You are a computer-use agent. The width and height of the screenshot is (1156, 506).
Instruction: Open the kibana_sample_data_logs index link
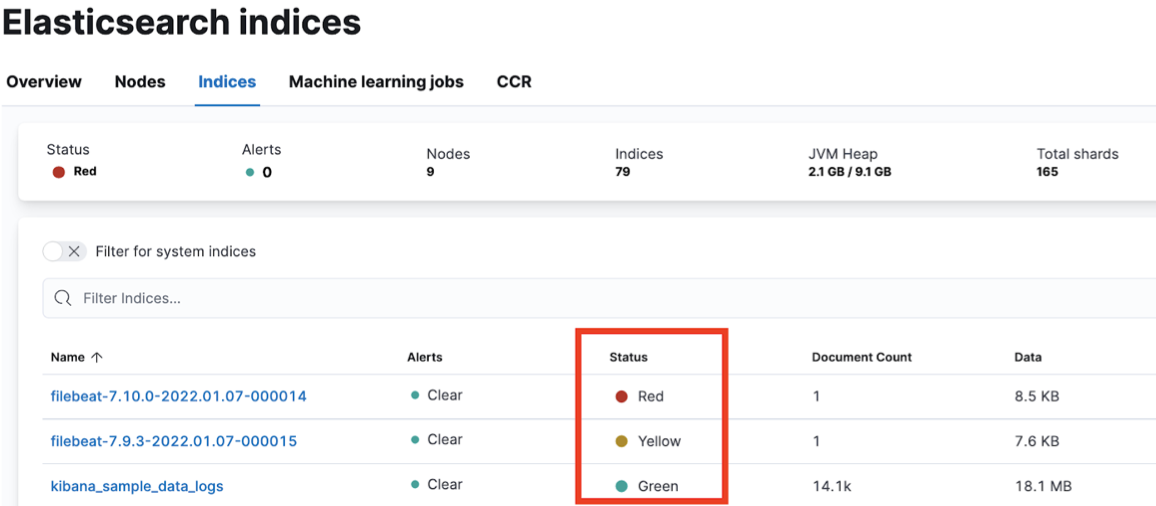137,486
